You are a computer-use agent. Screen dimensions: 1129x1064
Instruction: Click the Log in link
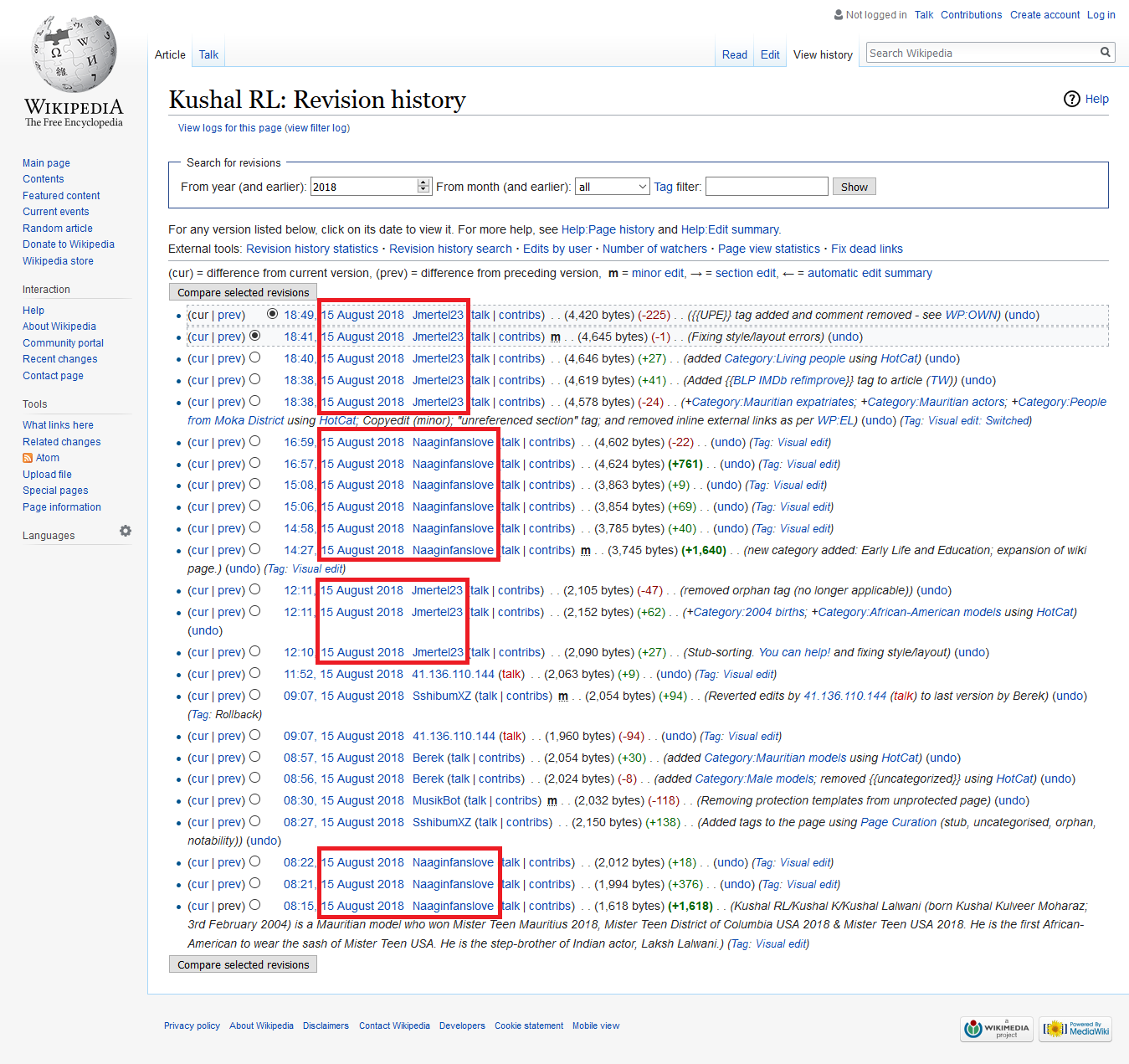[x=1101, y=15]
